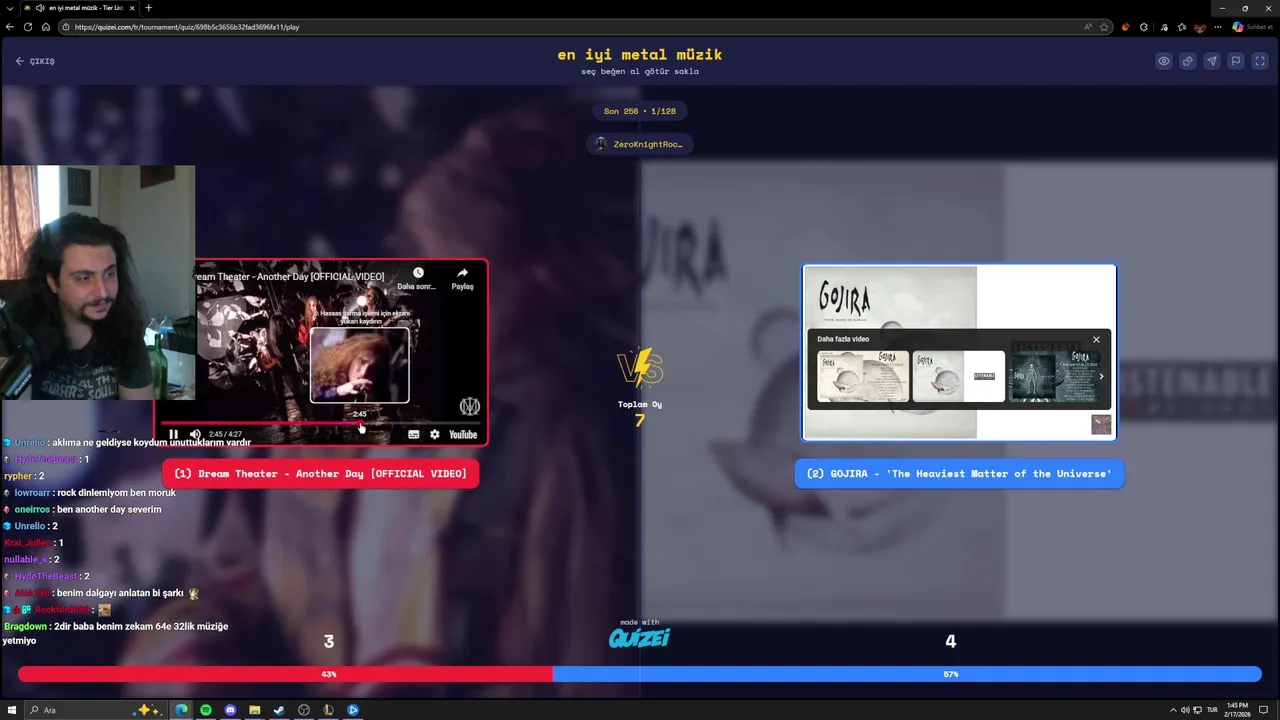Go back in browser
Image resolution: width=1280 pixels, height=720 pixels.
click(10, 27)
